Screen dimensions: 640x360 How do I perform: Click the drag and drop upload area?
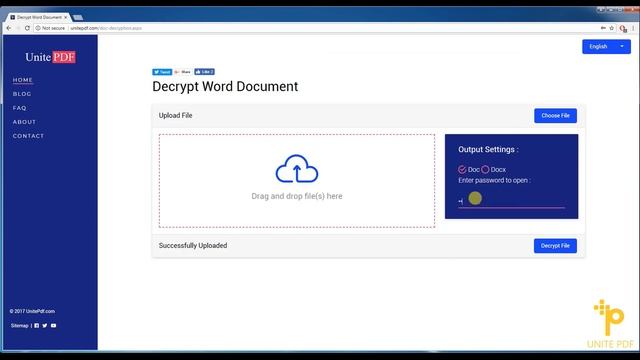point(297,180)
